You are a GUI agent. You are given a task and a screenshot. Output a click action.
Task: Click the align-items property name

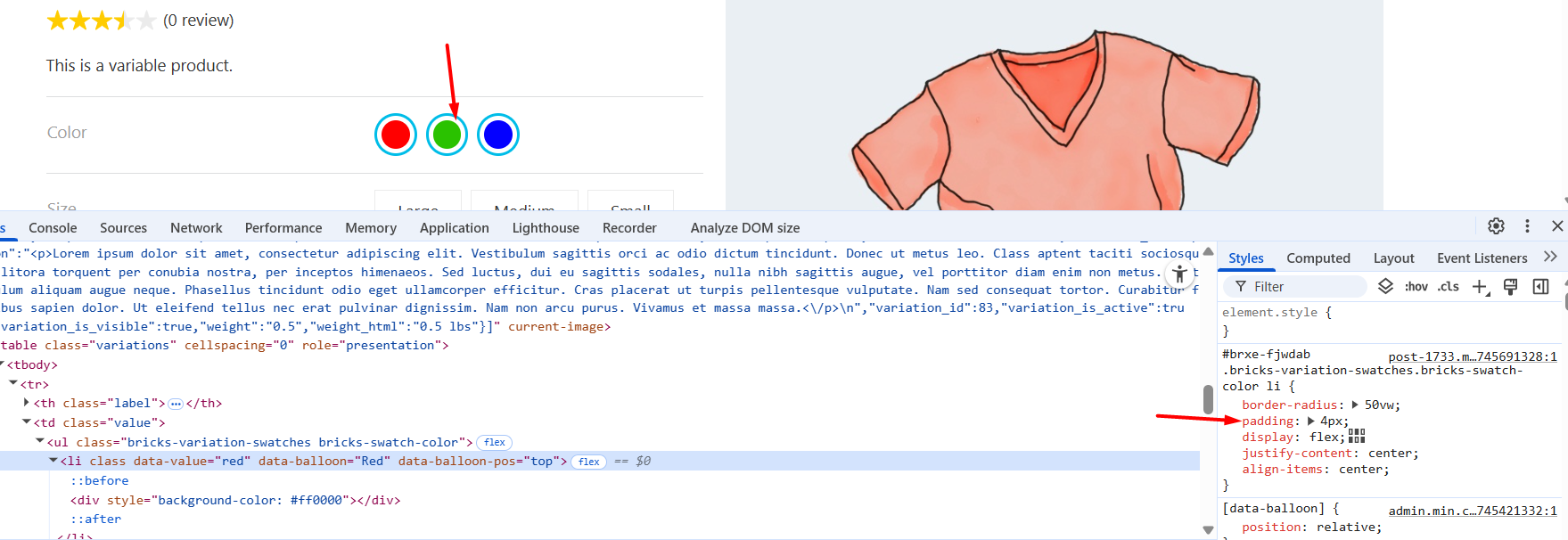click(1282, 469)
